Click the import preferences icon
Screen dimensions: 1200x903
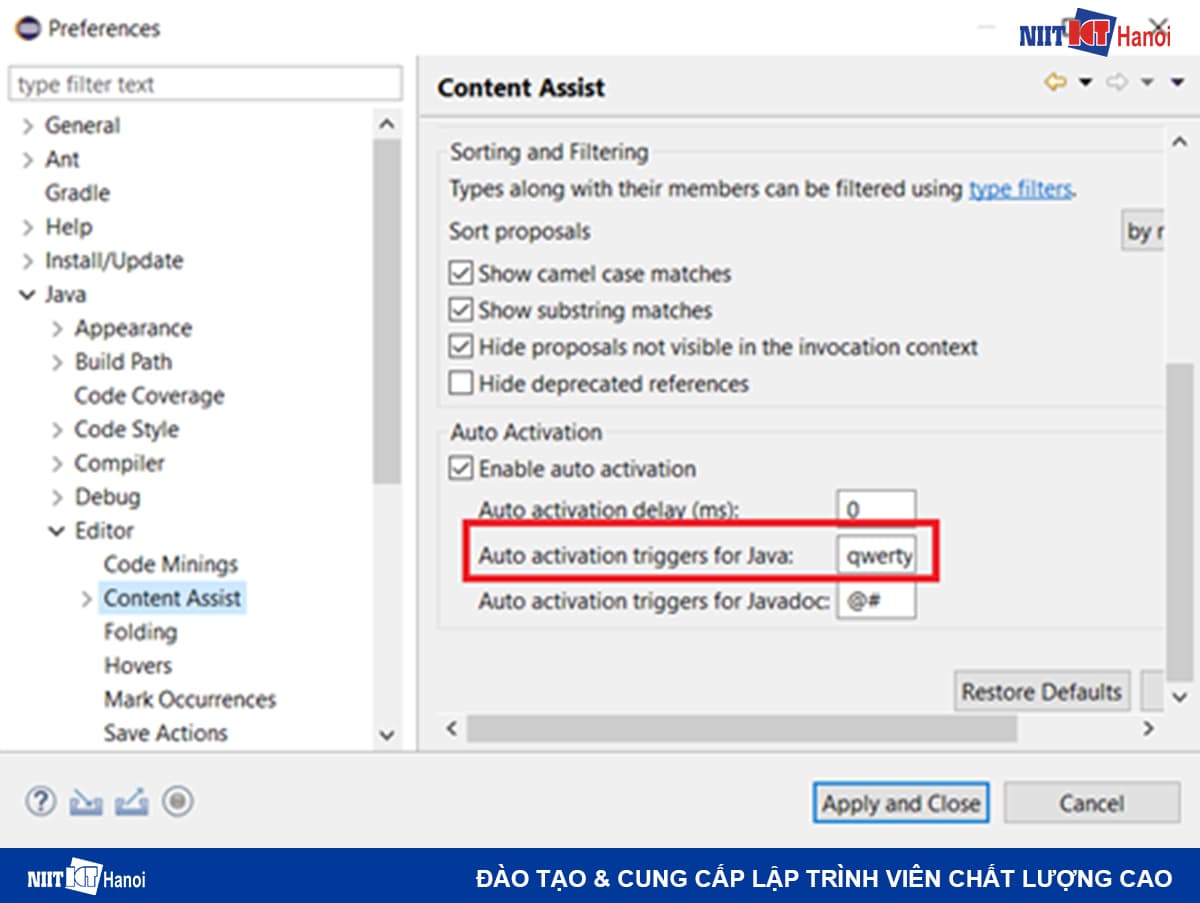[86, 801]
